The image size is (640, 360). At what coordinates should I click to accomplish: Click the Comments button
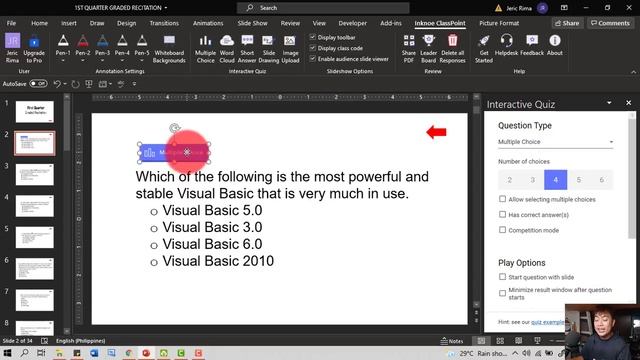click(610, 23)
